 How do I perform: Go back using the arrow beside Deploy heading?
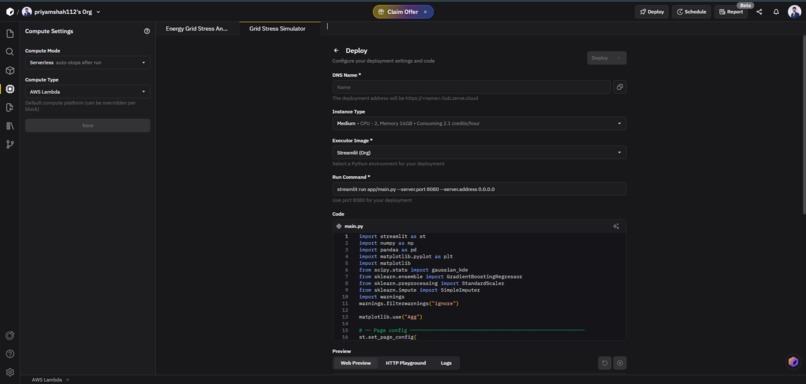(x=336, y=50)
